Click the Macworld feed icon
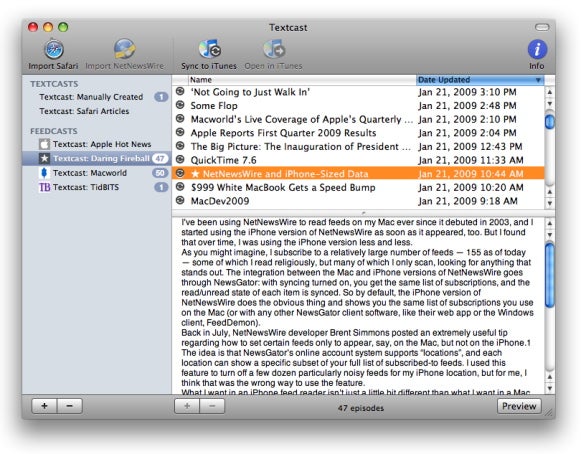Screen dimensions: 586x454 (44, 173)
